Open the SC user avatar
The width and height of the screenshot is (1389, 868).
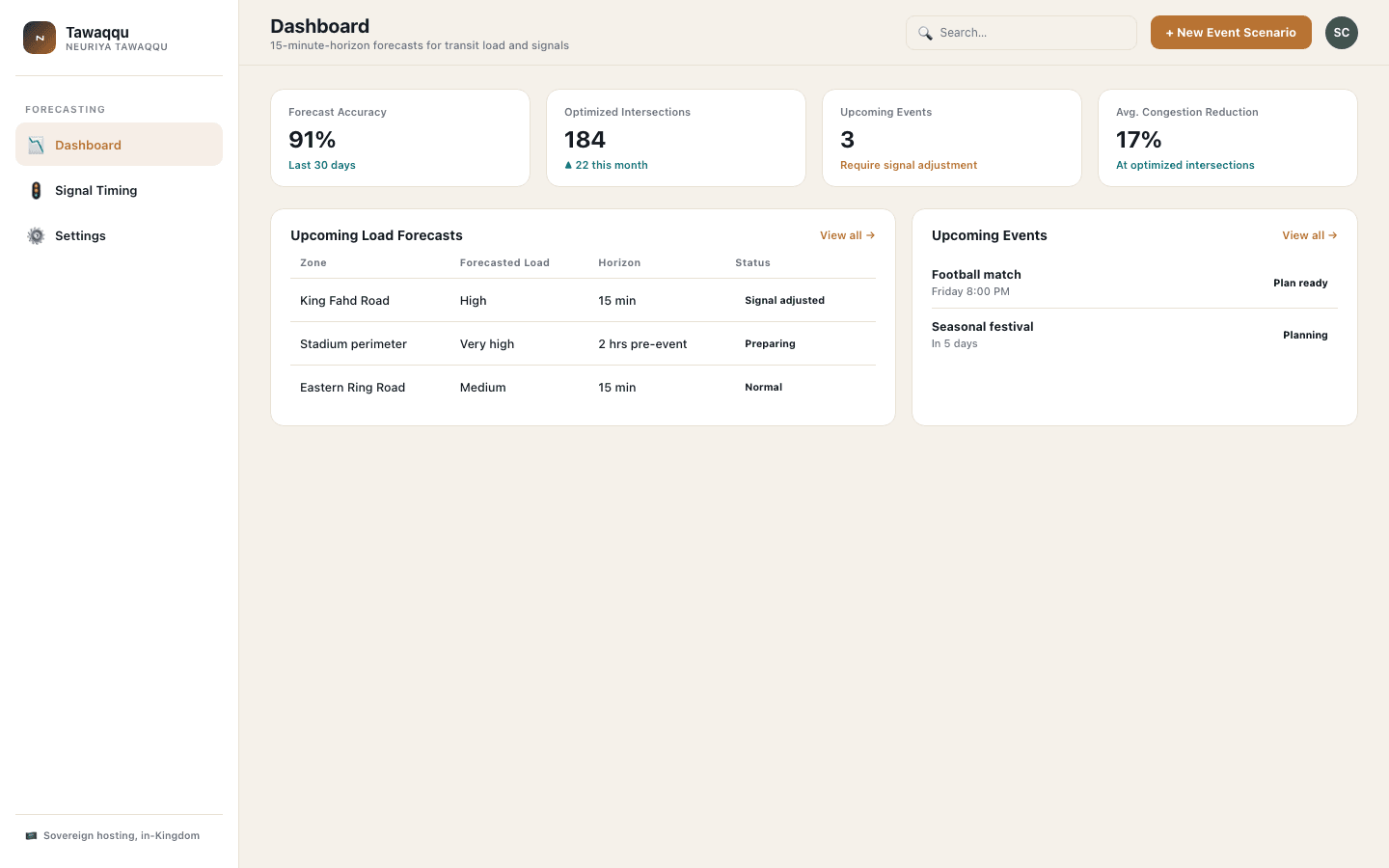pyautogui.click(x=1341, y=33)
